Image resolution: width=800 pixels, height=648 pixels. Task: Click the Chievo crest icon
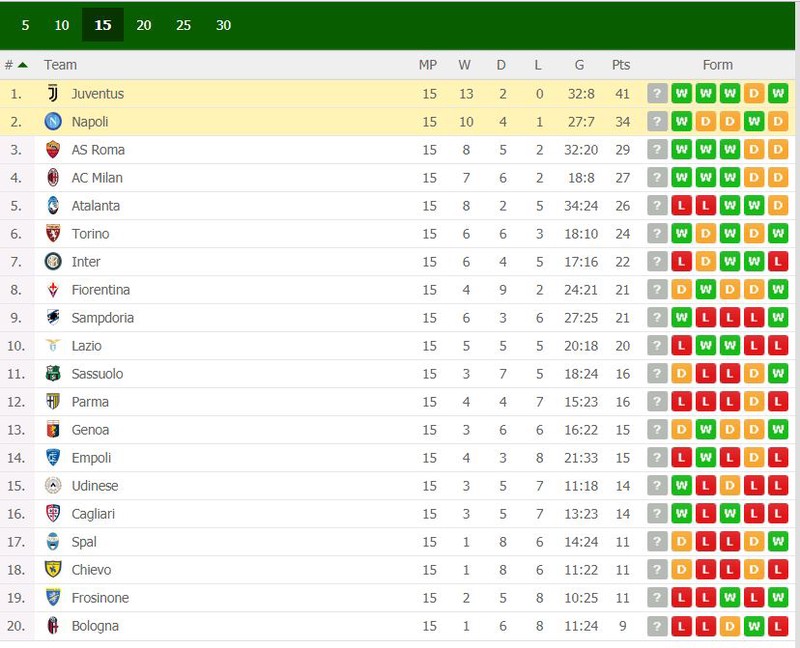click(x=53, y=569)
